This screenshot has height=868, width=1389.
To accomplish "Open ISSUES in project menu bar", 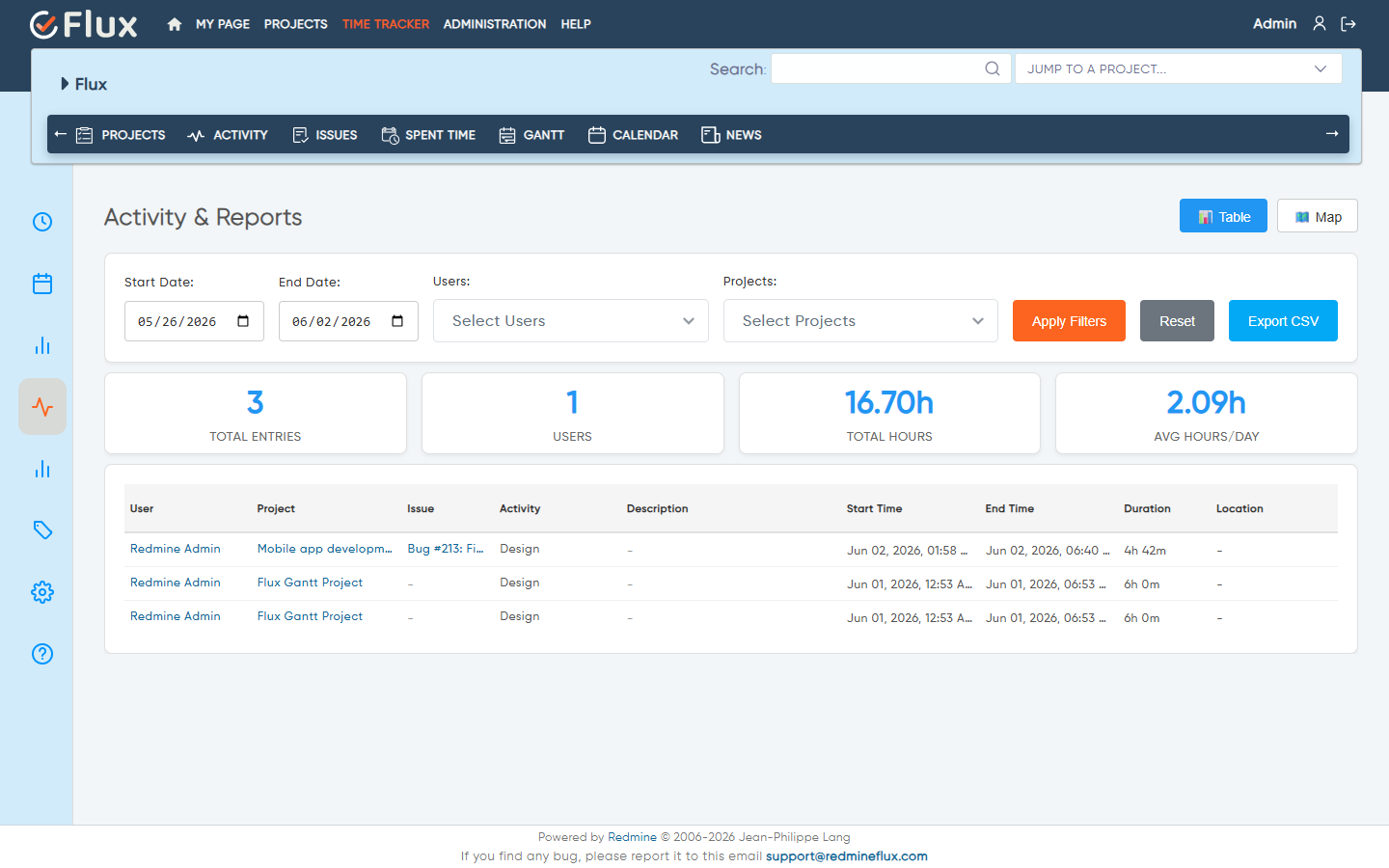I will [325, 135].
